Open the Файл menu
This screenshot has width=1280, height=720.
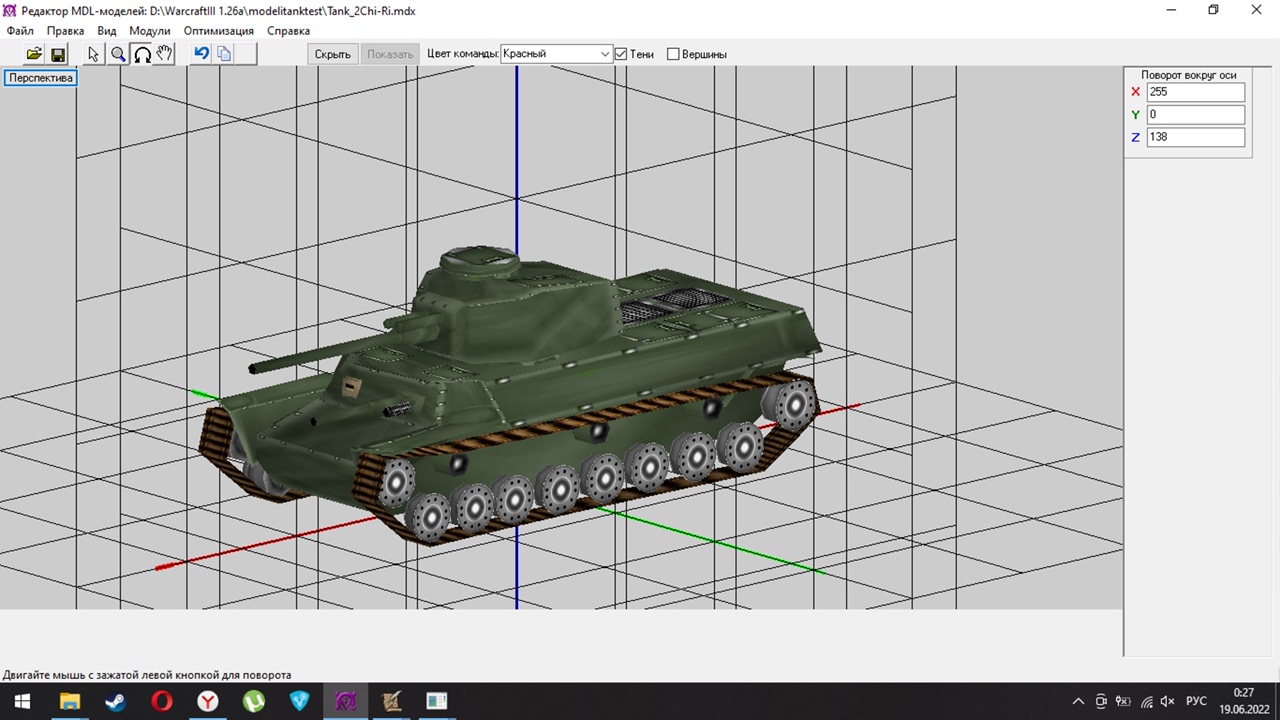20,31
